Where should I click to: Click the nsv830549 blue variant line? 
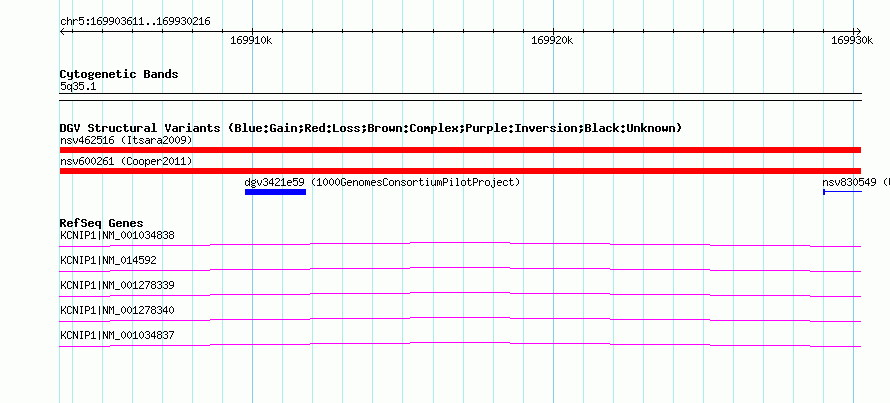(x=842, y=192)
